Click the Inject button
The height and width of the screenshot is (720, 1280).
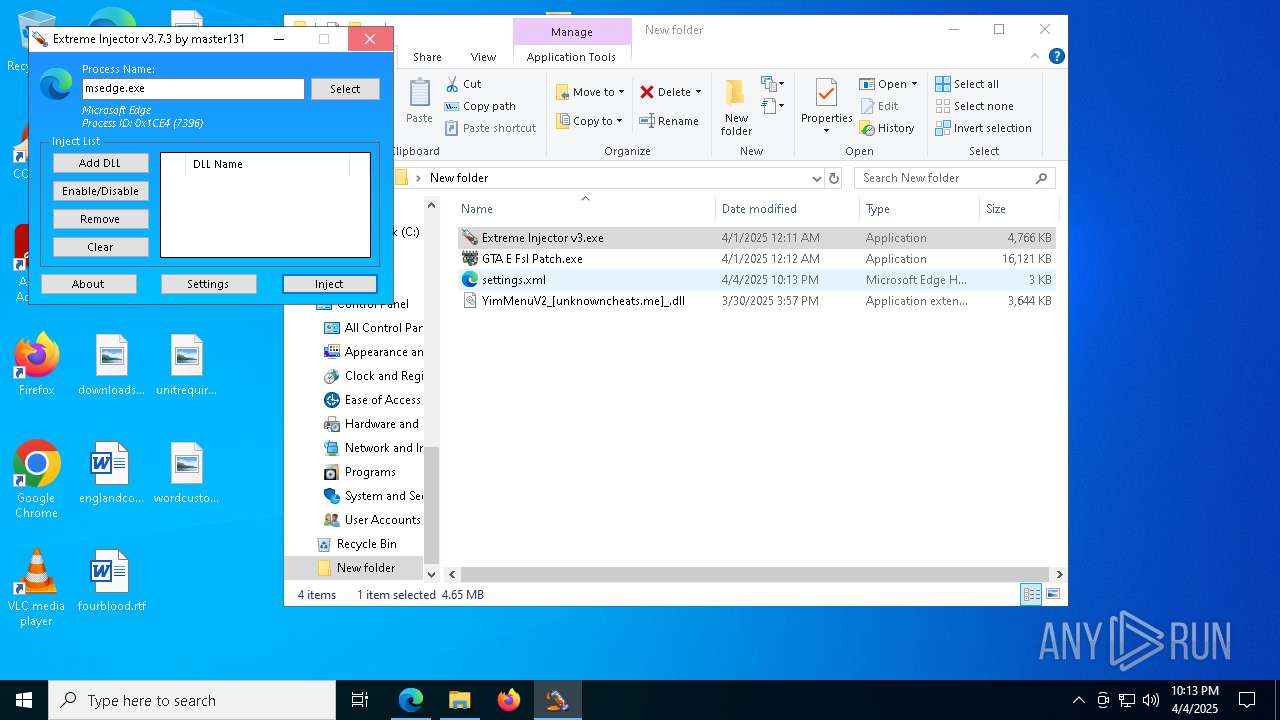(x=329, y=284)
